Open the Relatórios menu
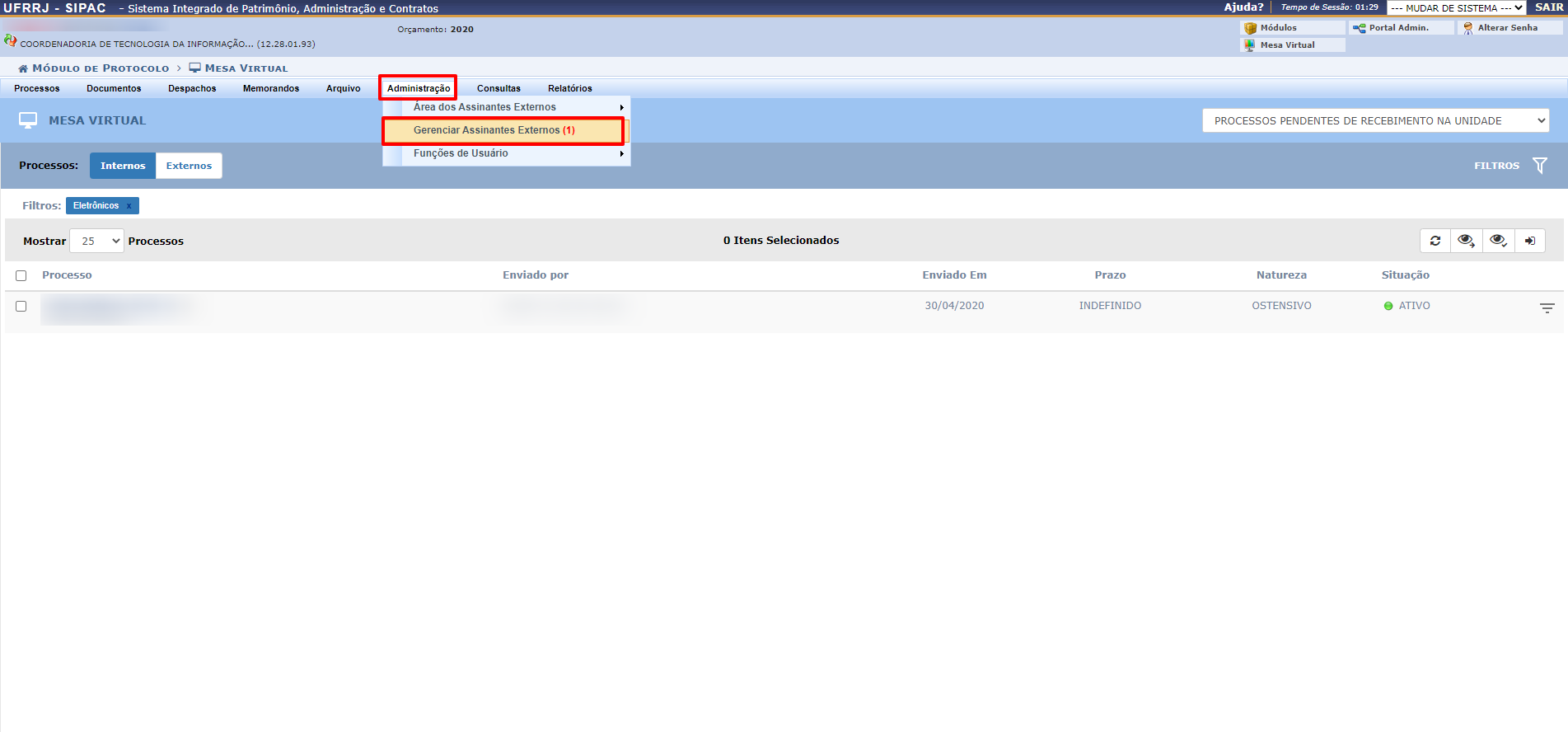The image size is (1568, 732). 570,88
